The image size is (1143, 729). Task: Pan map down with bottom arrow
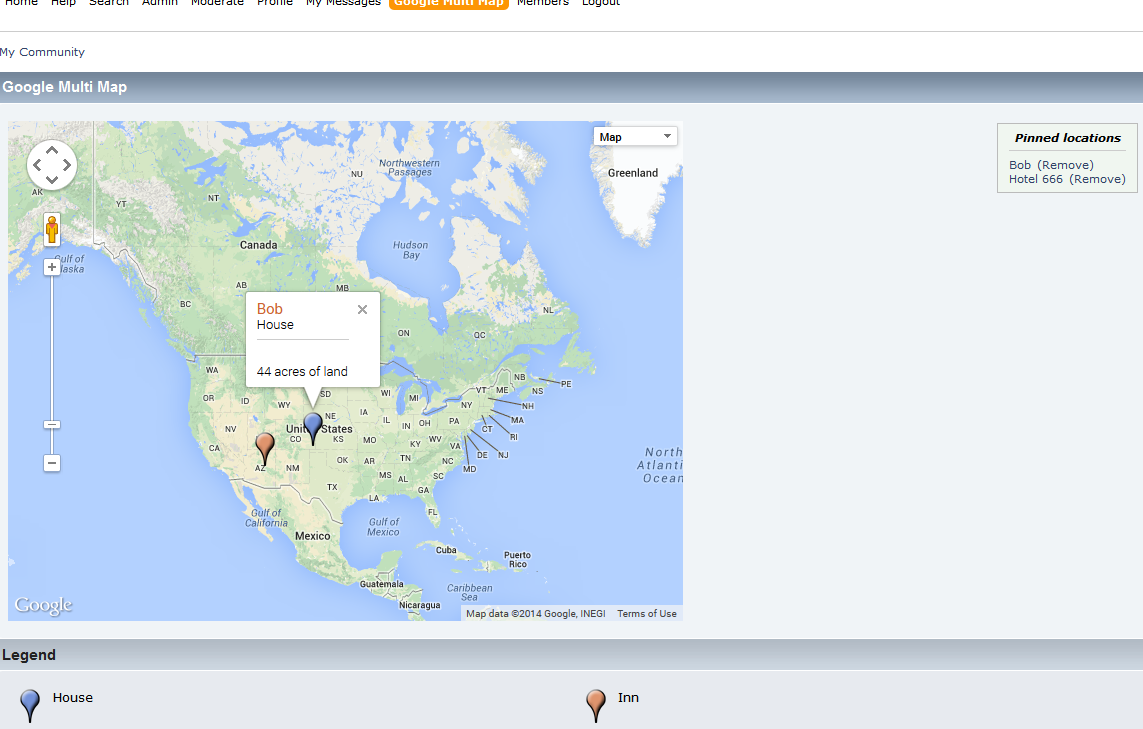52,180
